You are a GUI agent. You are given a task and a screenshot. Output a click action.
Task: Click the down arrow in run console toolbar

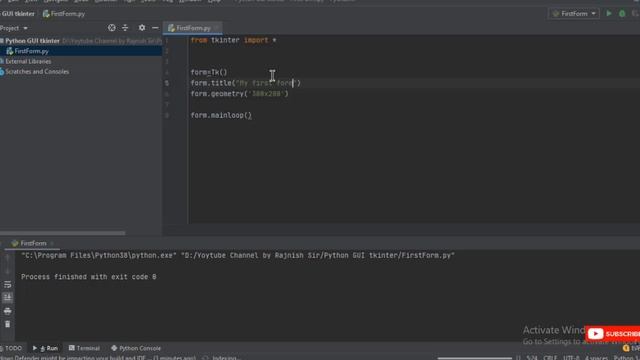[x=7, y=271]
